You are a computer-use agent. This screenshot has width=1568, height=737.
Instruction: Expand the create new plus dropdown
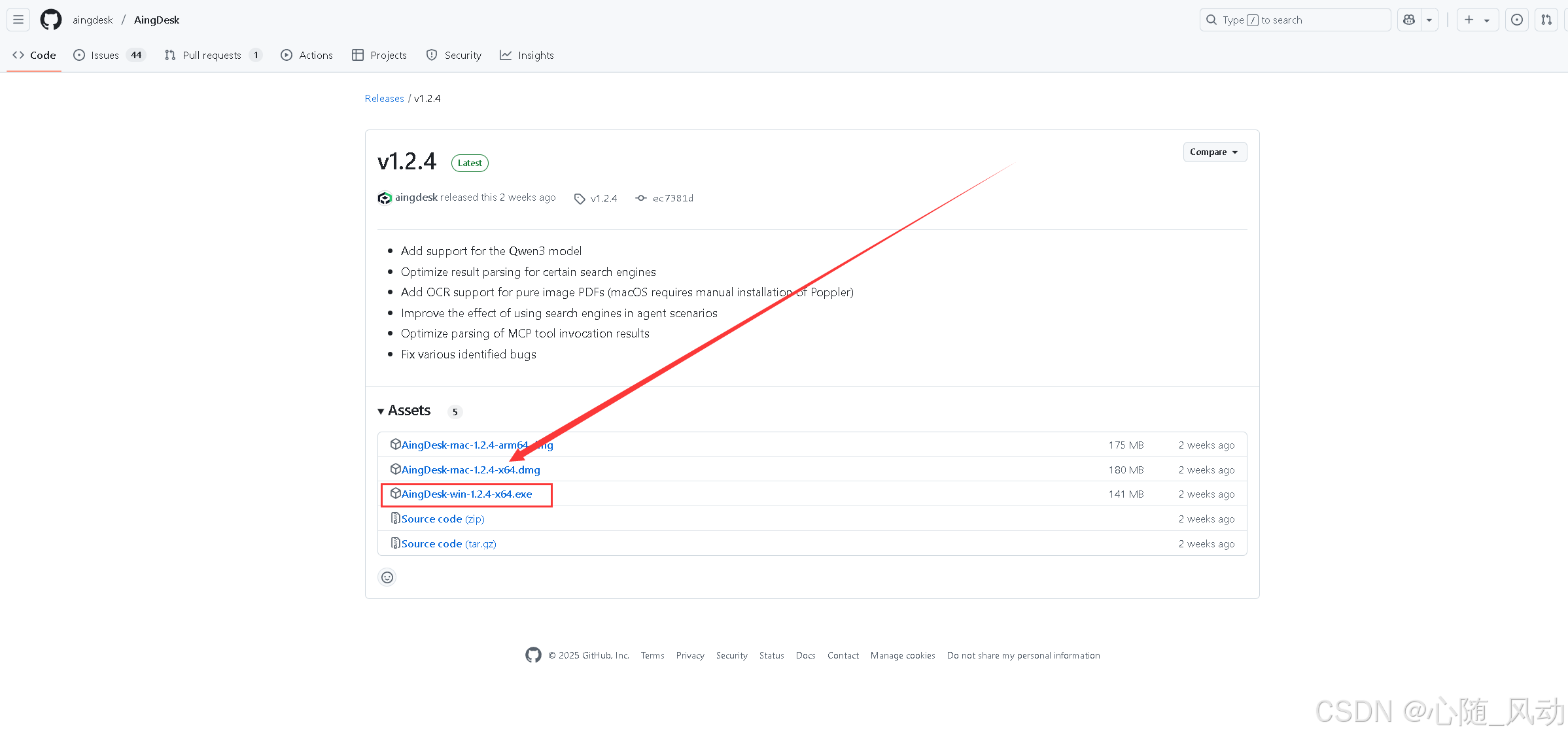pyautogui.click(x=1477, y=20)
